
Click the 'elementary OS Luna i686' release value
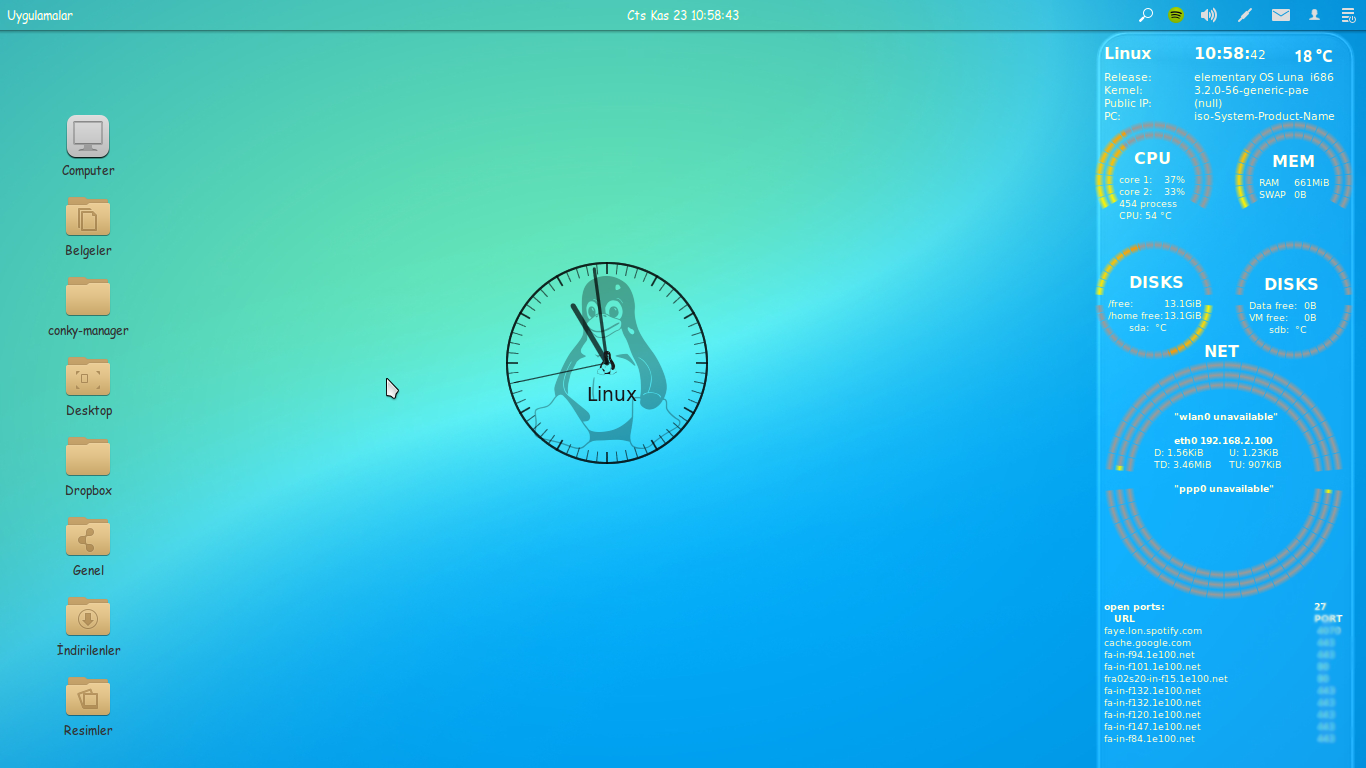tap(1264, 77)
